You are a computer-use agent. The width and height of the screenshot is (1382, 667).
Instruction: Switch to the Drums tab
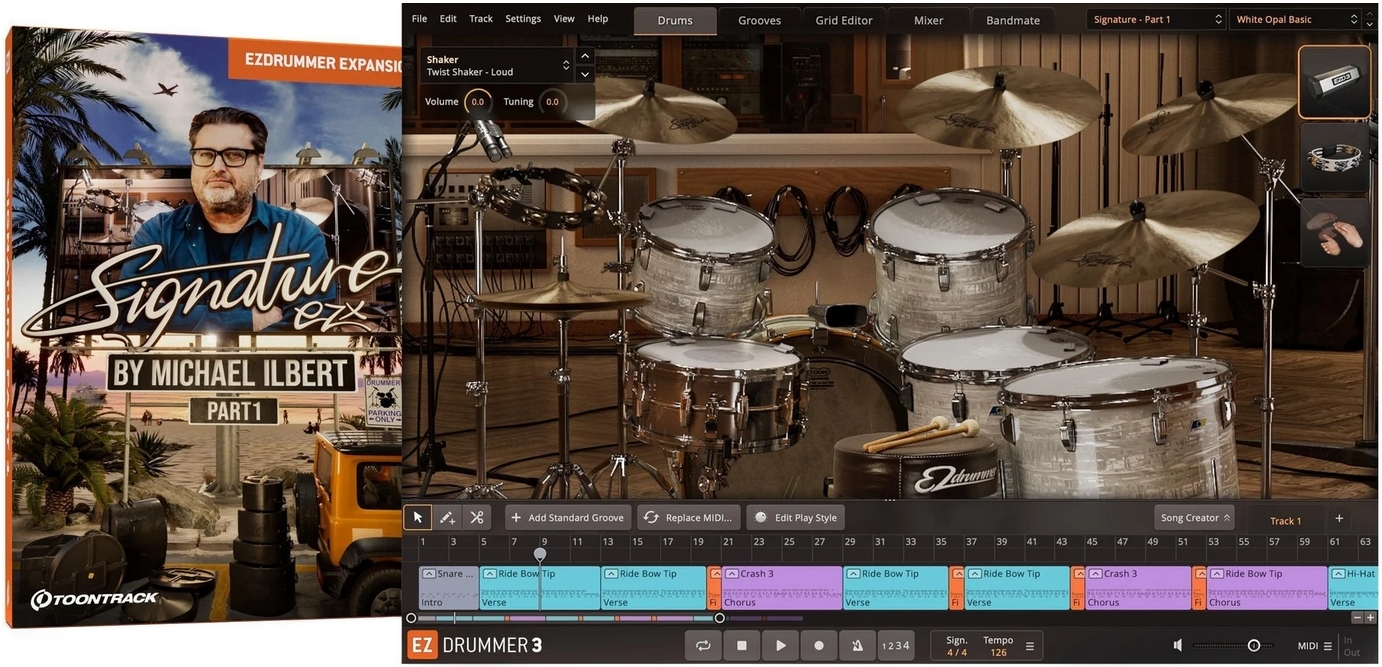coord(675,20)
